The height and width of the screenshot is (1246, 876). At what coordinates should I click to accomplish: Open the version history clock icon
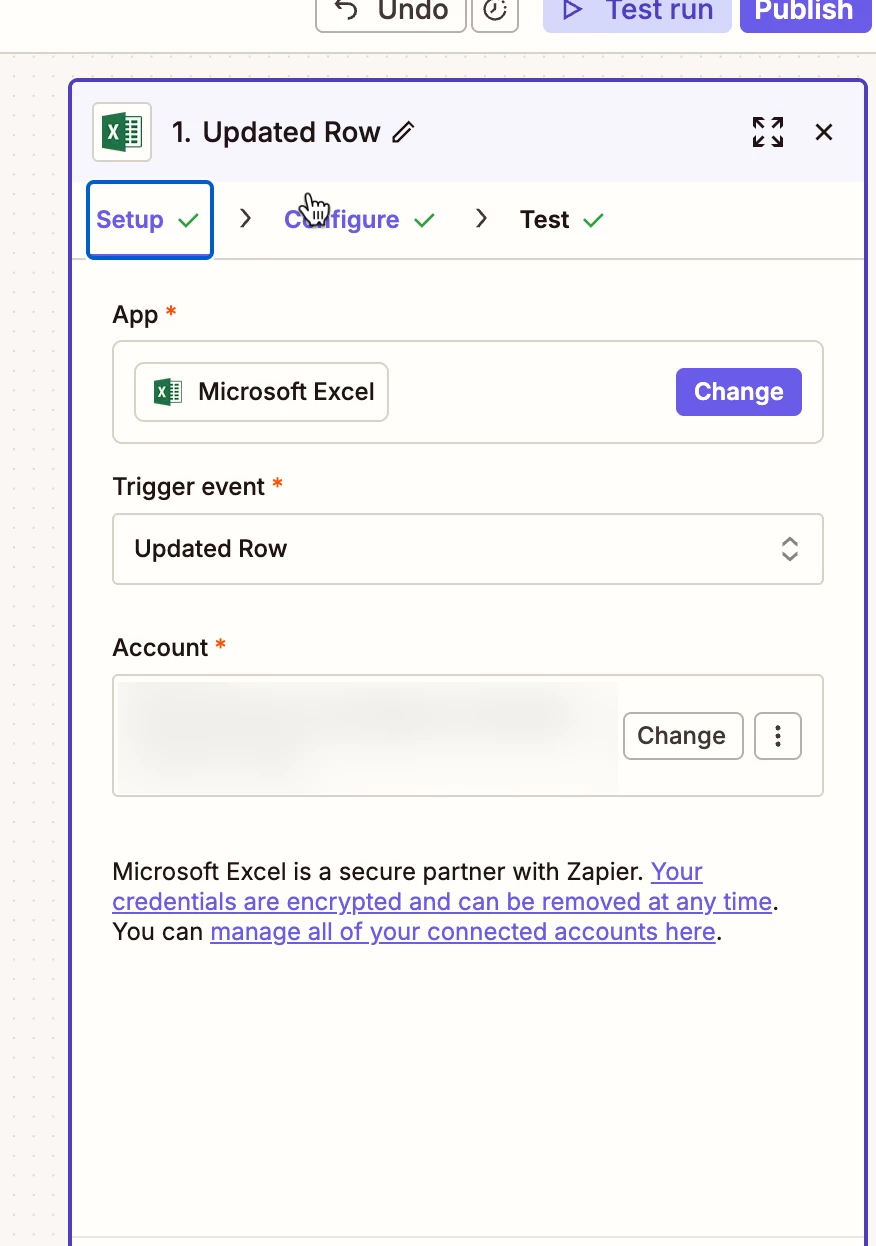pos(495,12)
